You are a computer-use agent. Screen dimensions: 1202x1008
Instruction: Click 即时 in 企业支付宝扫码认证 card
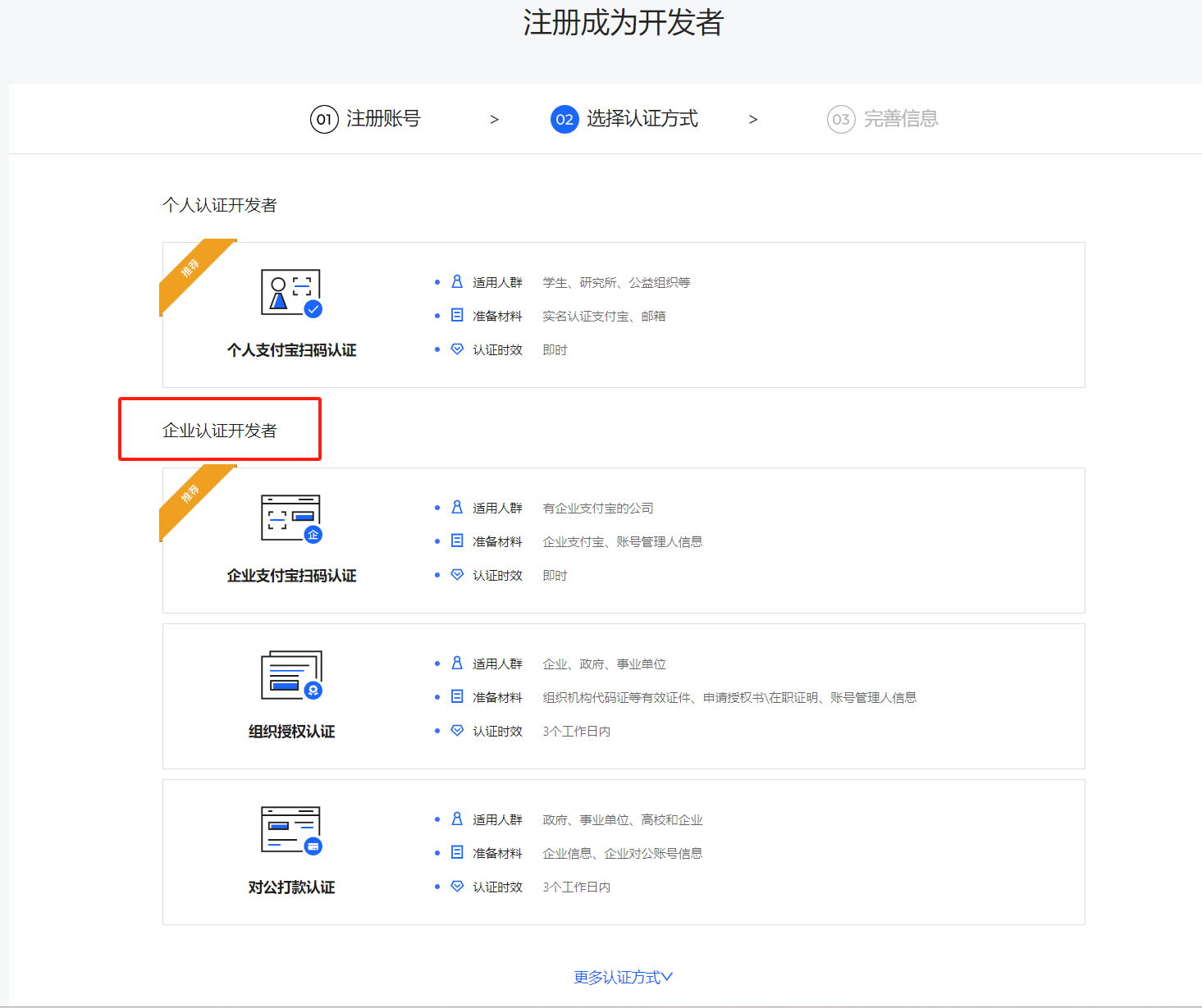[555, 575]
